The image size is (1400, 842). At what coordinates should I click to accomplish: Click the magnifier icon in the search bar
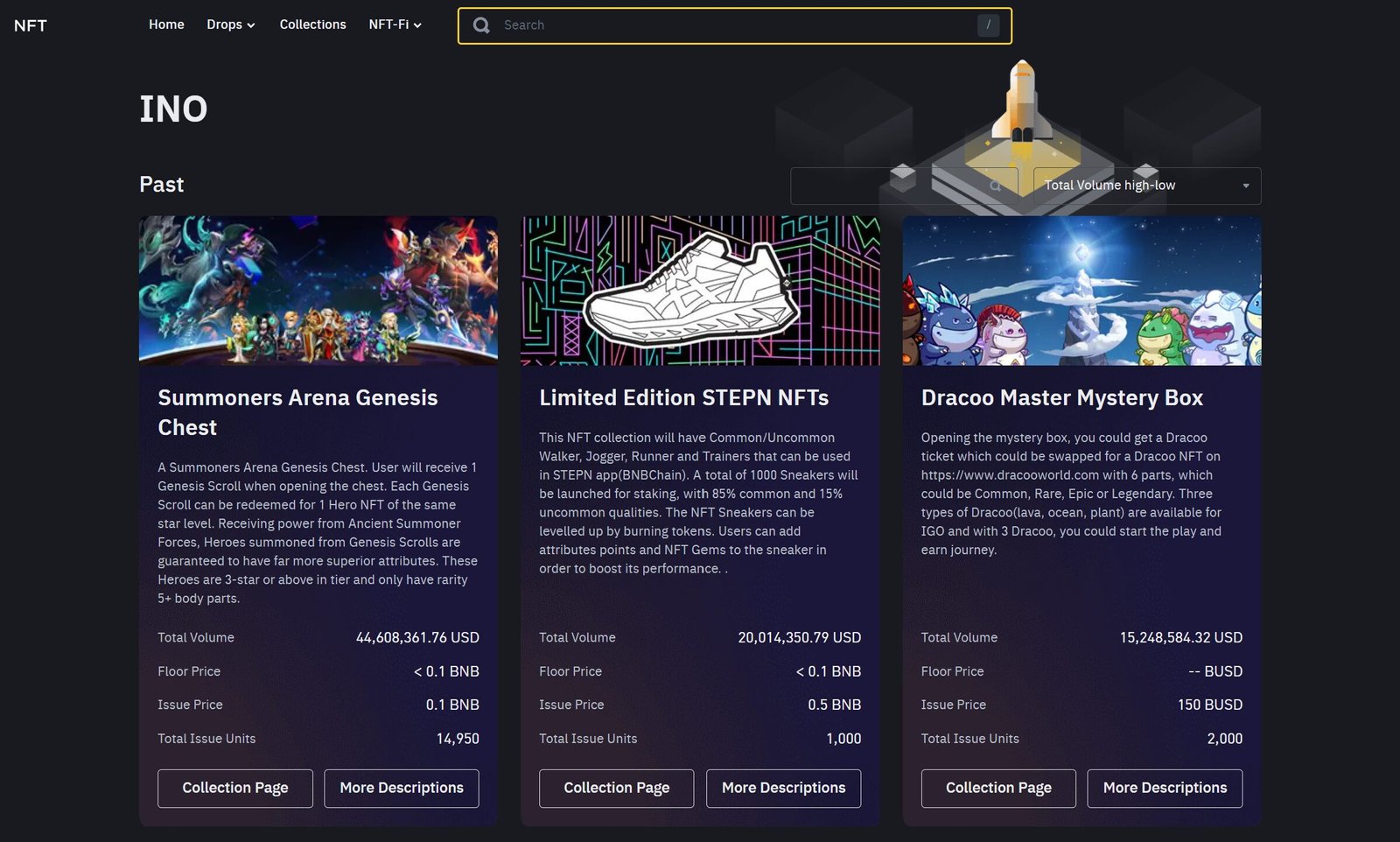480,25
